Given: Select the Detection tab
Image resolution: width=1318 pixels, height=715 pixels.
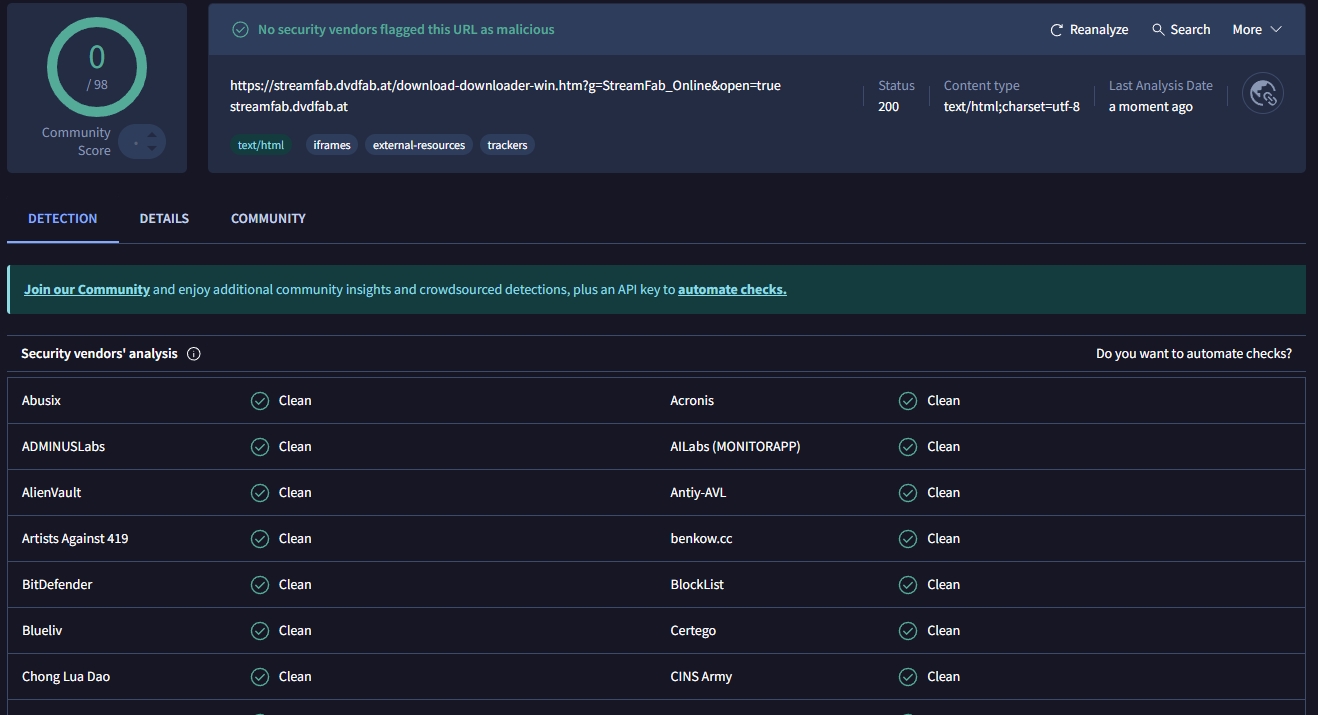Looking at the screenshot, I should point(63,218).
